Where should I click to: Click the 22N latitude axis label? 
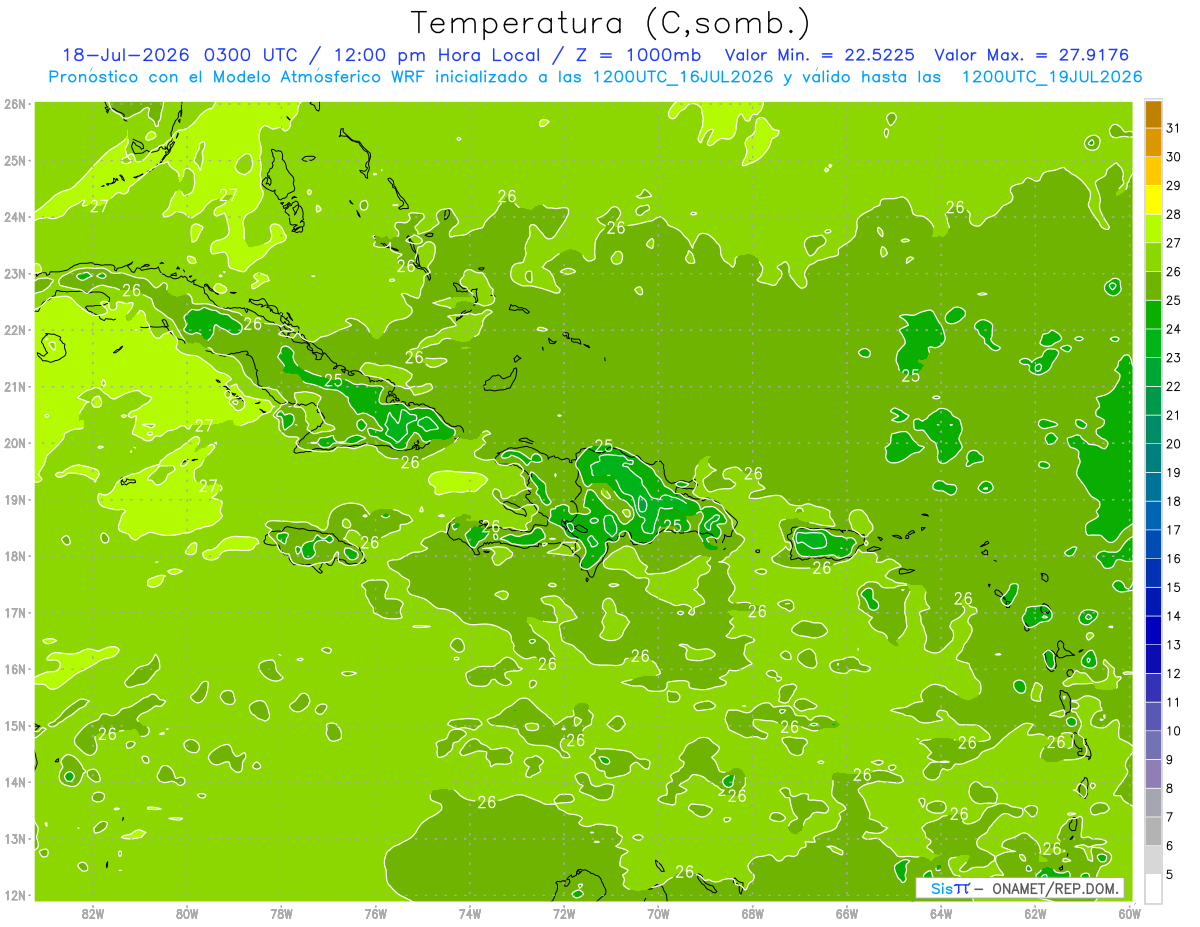click(x=15, y=330)
